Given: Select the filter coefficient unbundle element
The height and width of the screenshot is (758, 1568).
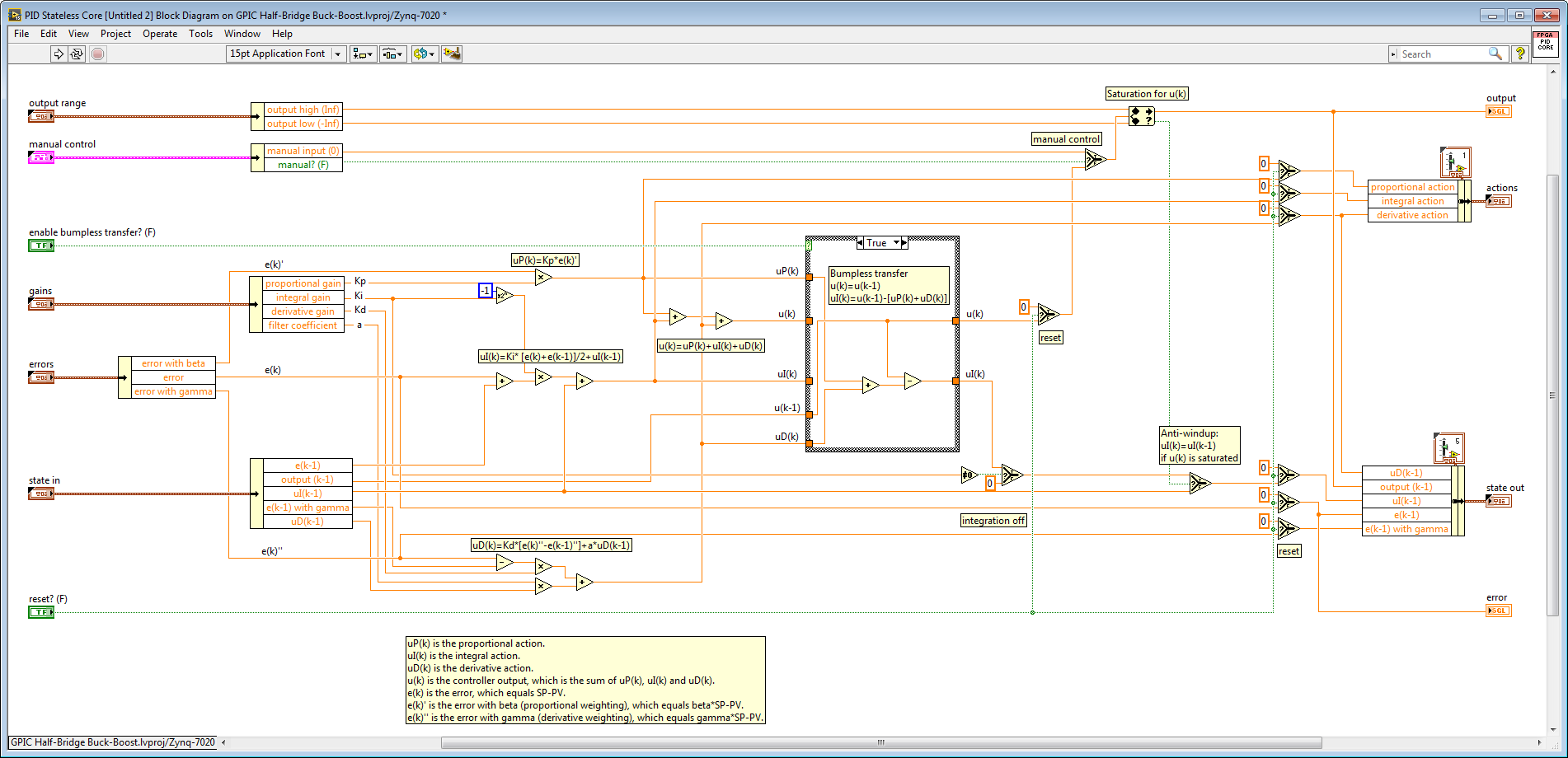Looking at the screenshot, I should pos(303,325).
